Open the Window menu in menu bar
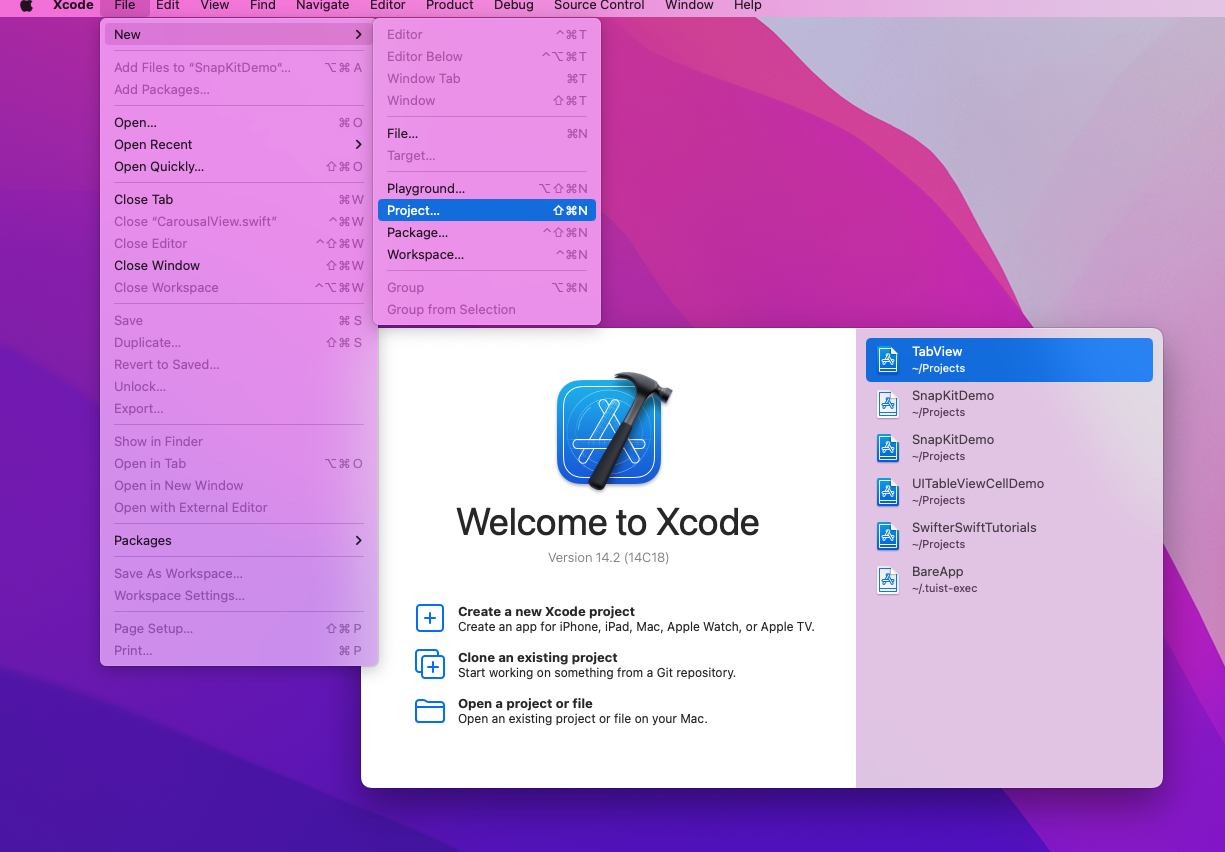The height and width of the screenshot is (852, 1225). point(690,5)
